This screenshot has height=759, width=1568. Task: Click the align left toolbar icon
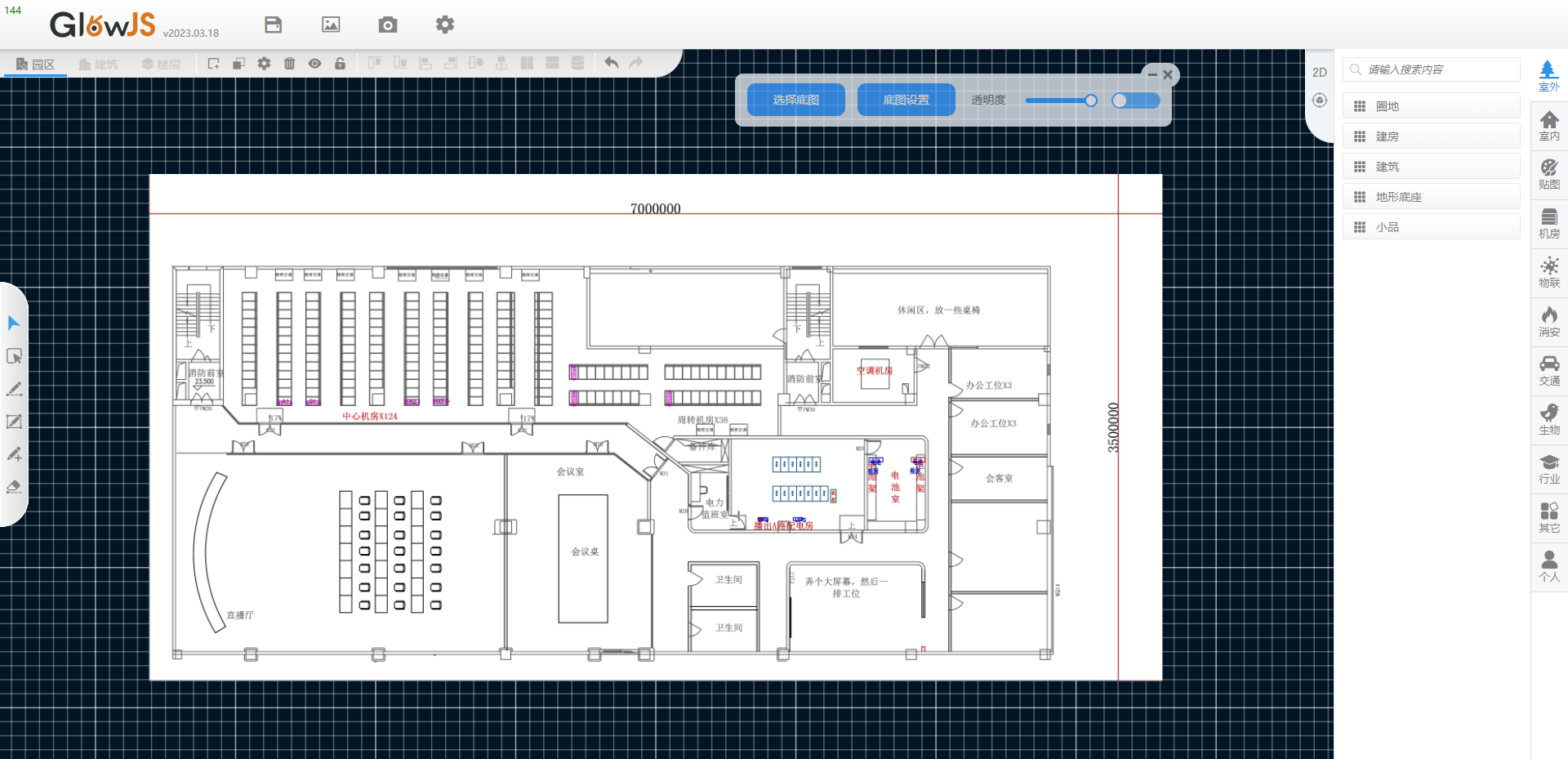(425, 63)
